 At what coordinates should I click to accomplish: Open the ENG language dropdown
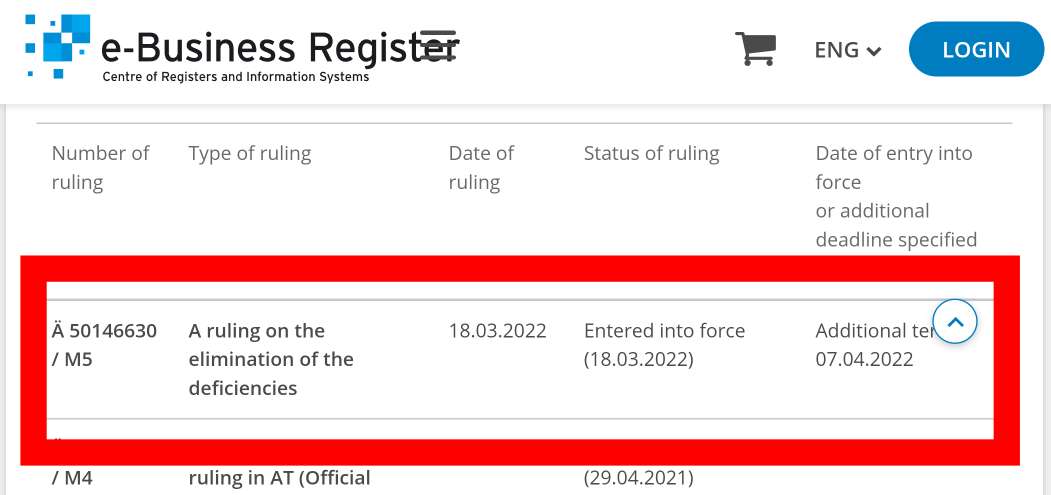click(x=847, y=50)
